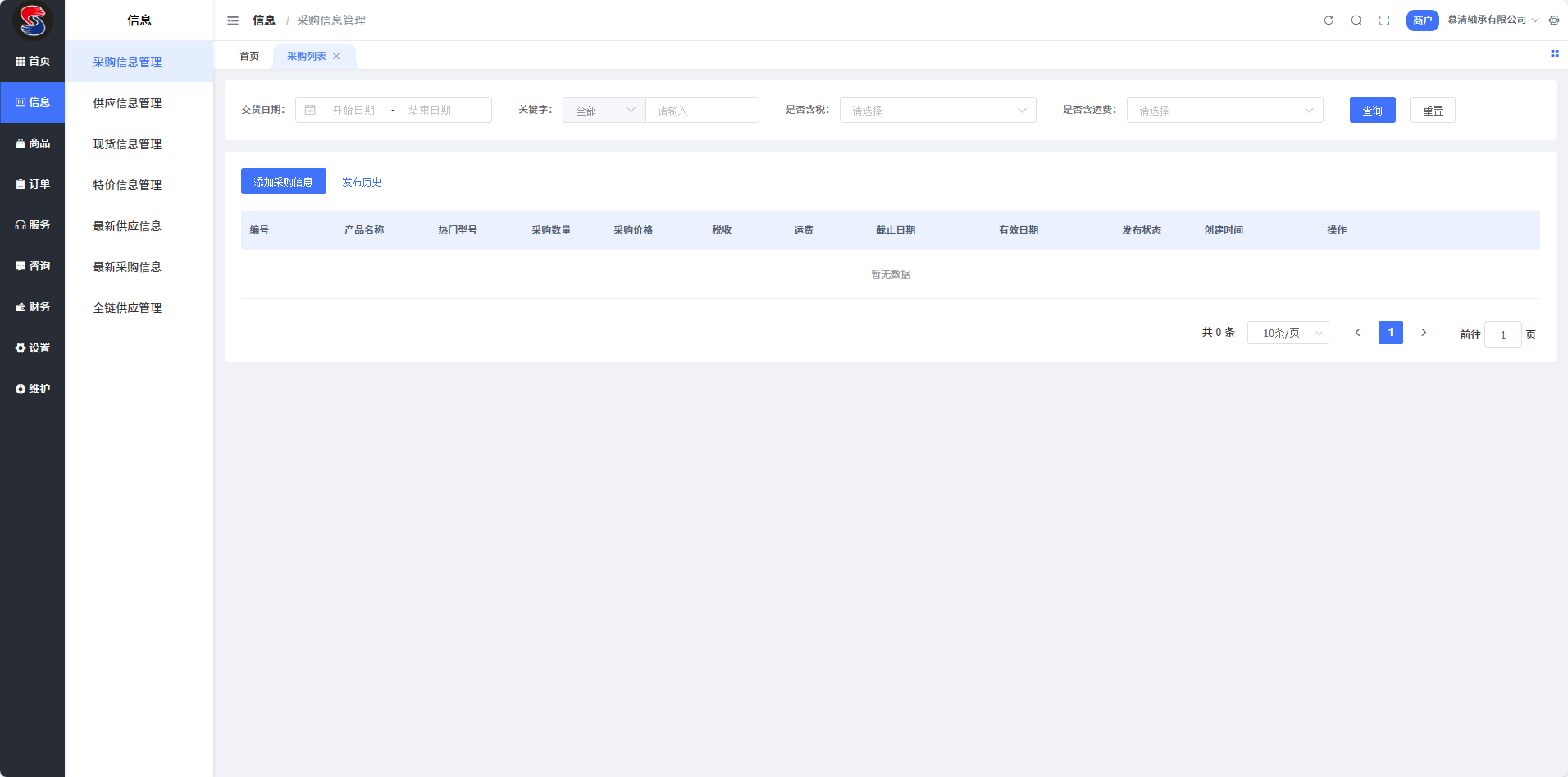Viewport: 1568px width, 777px height.
Task: Select 供应信息管理 menu item
Action: click(x=127, y=103)
